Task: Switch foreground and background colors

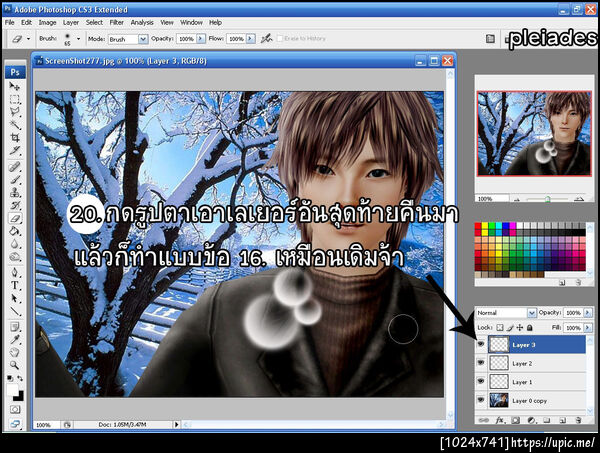Action: 20,378
